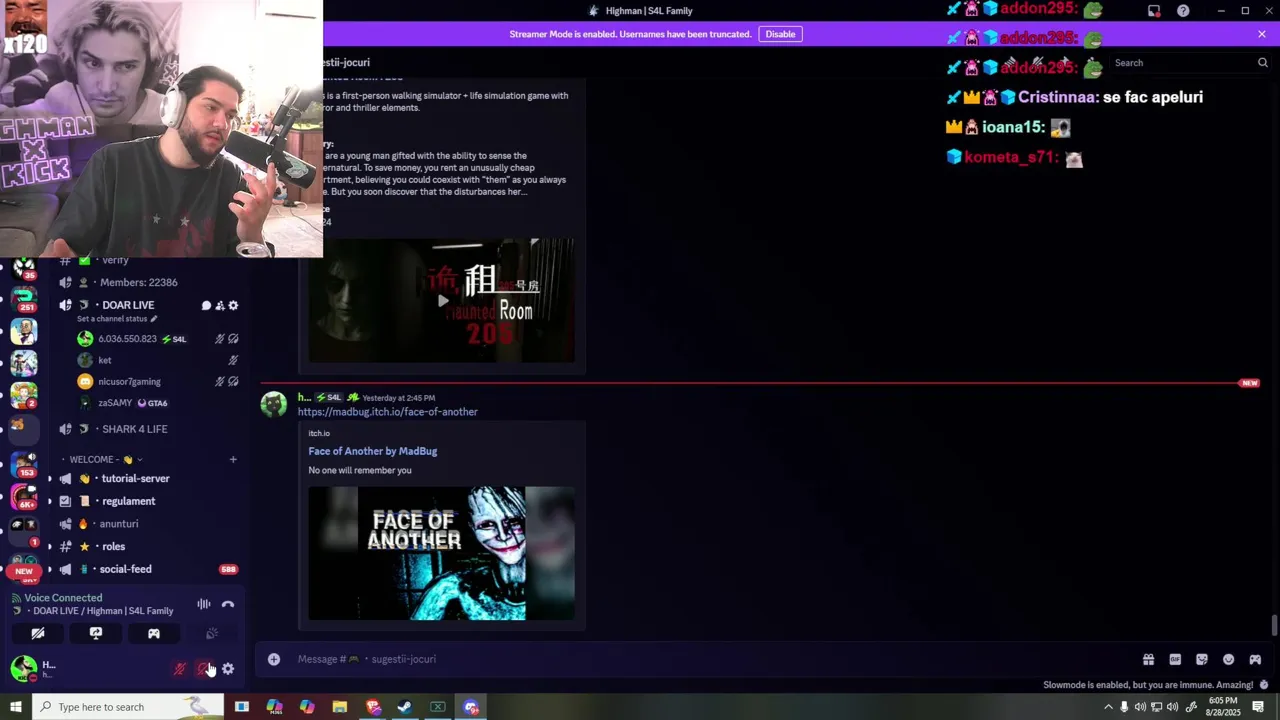Open server with 6K+ notifications badge

click(24, 497)
